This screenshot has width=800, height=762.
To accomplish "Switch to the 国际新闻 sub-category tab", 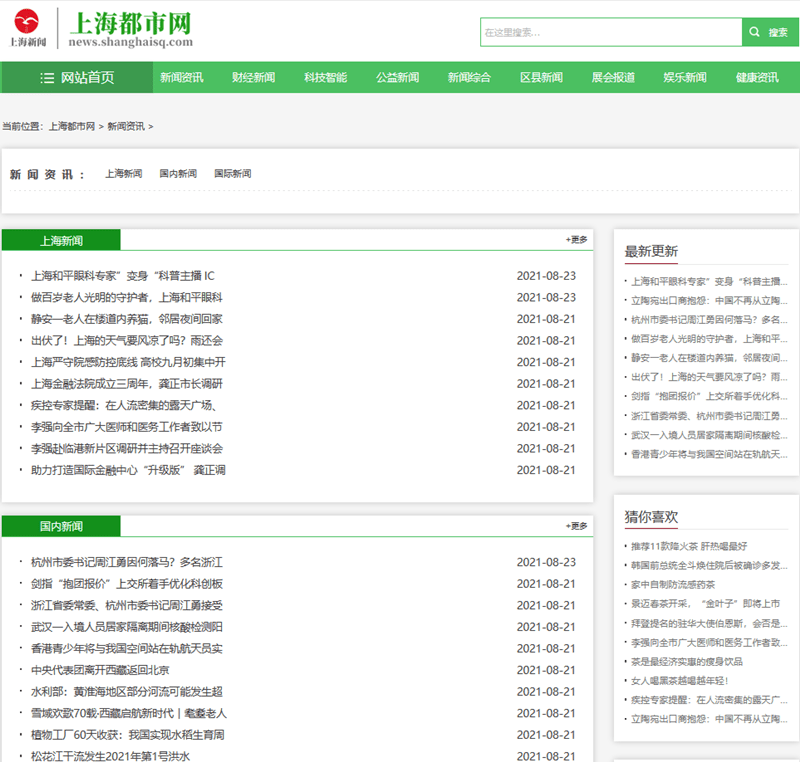I will coord(232,174).
